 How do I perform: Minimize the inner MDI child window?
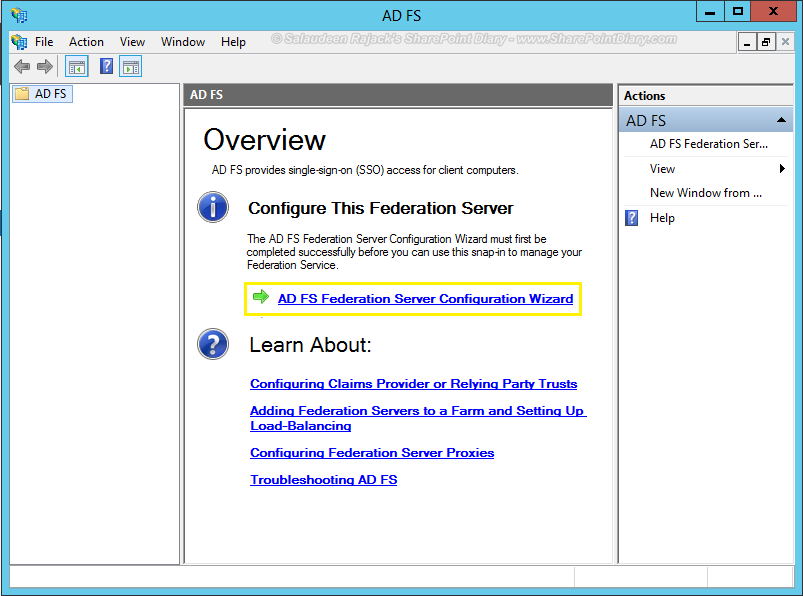[747, 42]
